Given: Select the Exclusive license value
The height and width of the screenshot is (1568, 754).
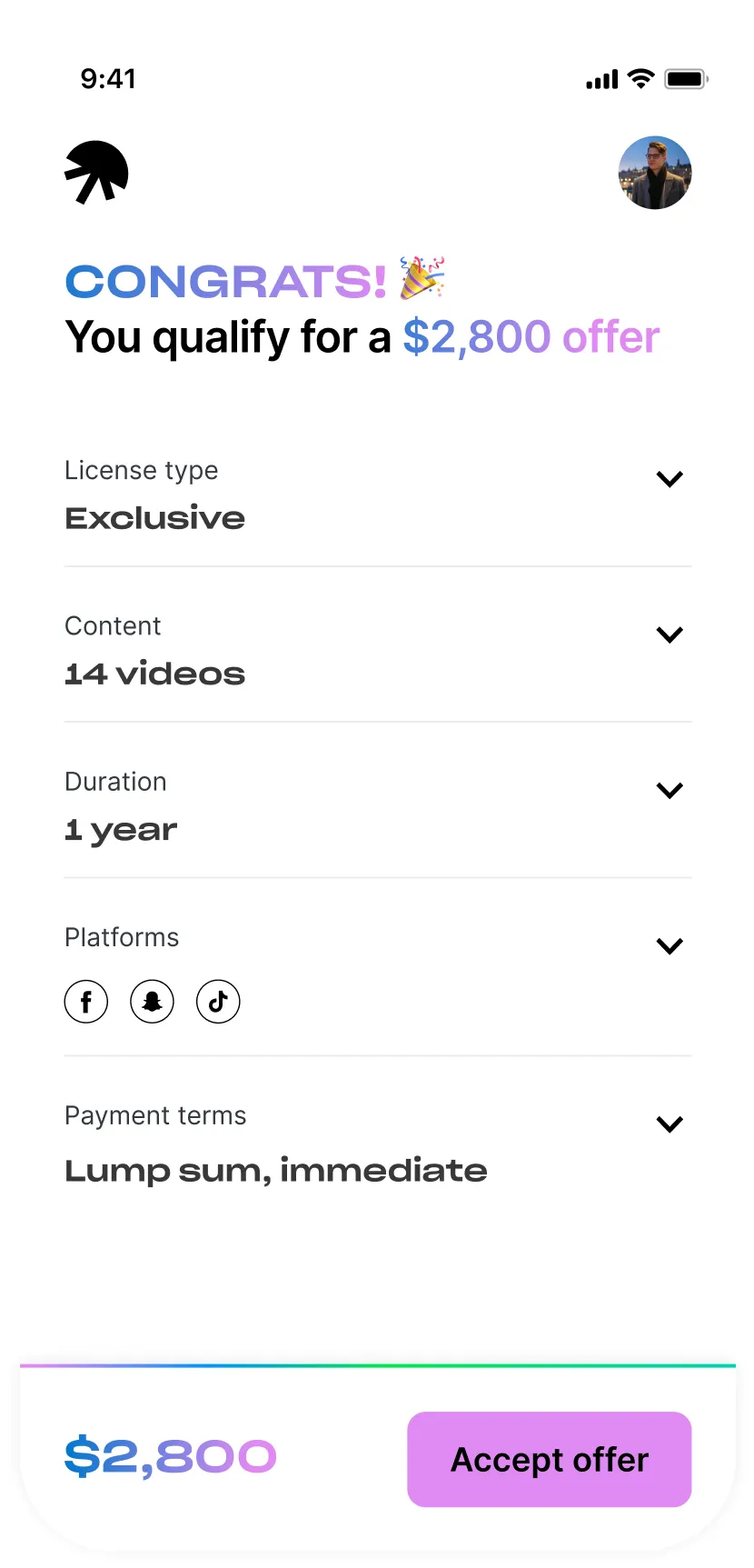Looking at the screenshot, I should 155,518.
